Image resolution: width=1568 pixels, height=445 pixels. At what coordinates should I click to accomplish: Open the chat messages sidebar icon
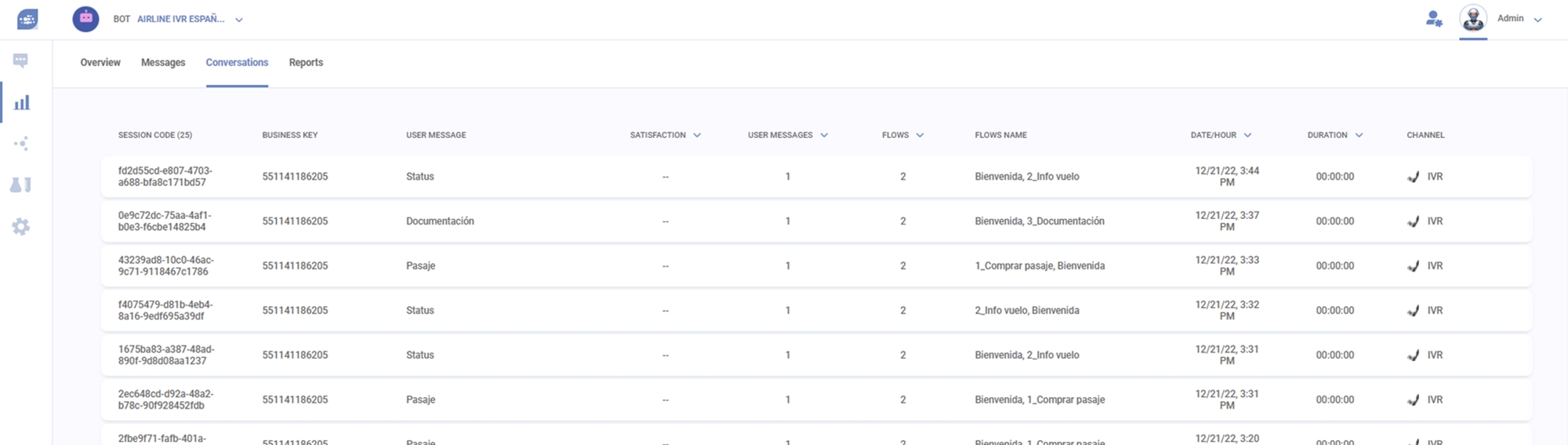pos(21,61)
